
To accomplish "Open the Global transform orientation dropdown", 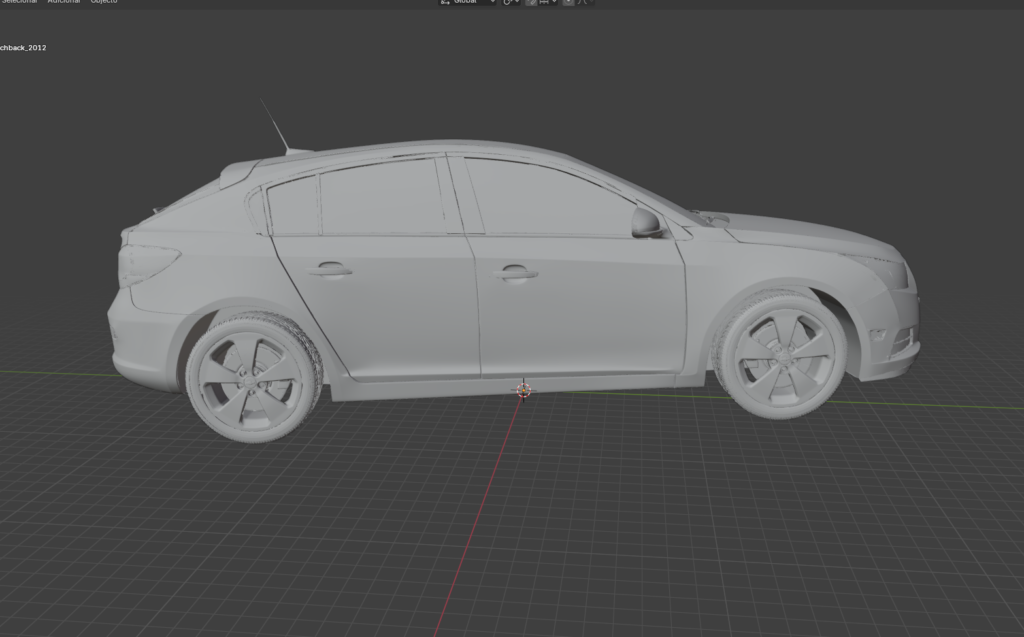I will 467,2.
